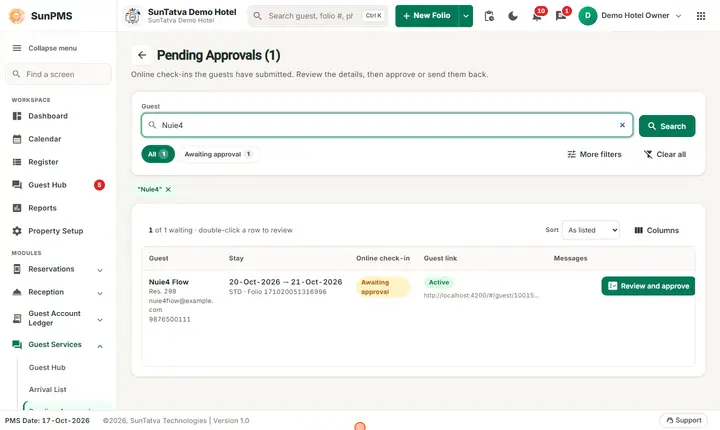Open the New Folio dropdown arrow

(x=466, y=16)
